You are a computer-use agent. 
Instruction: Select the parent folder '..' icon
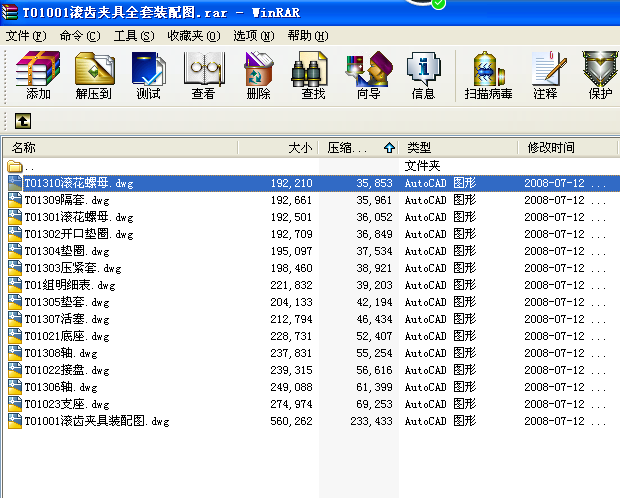point(15,166)
